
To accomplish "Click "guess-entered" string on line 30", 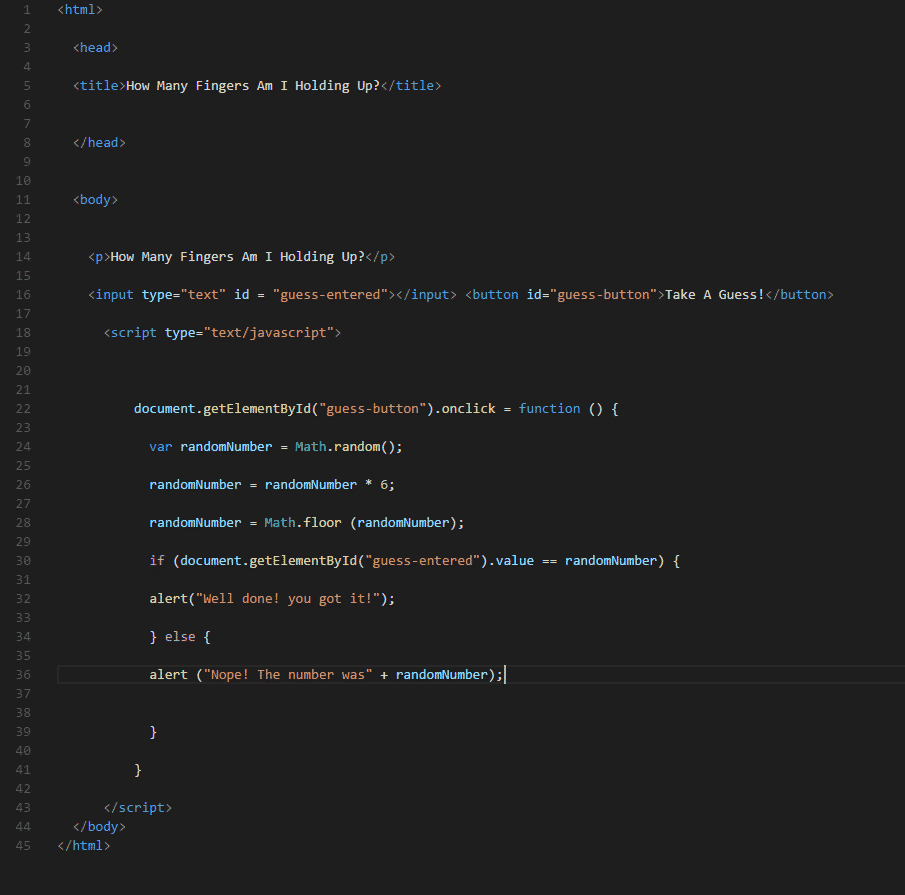I will (422, 561).
